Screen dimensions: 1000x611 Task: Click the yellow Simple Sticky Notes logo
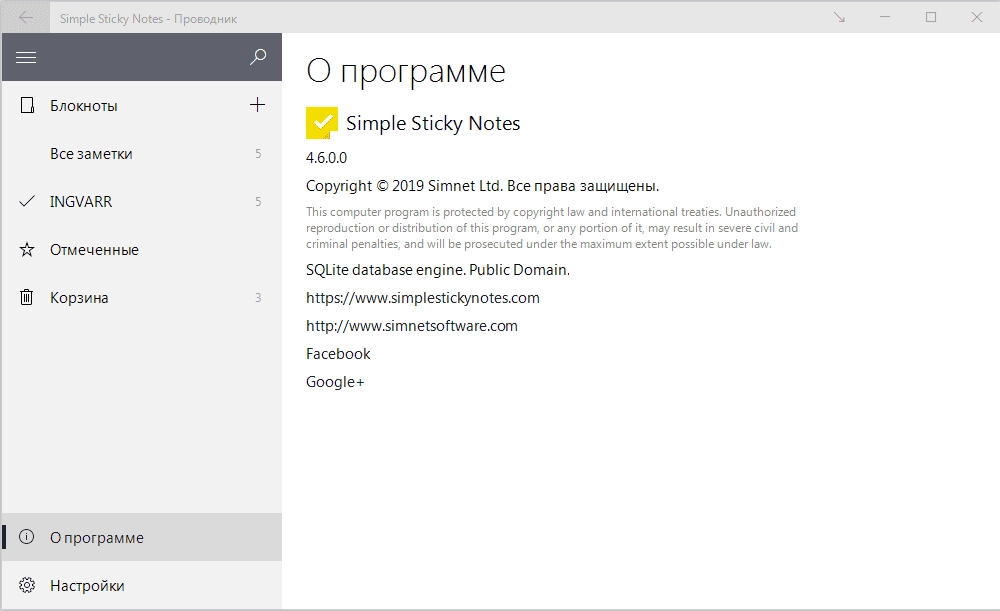click(x=322, y=123)
